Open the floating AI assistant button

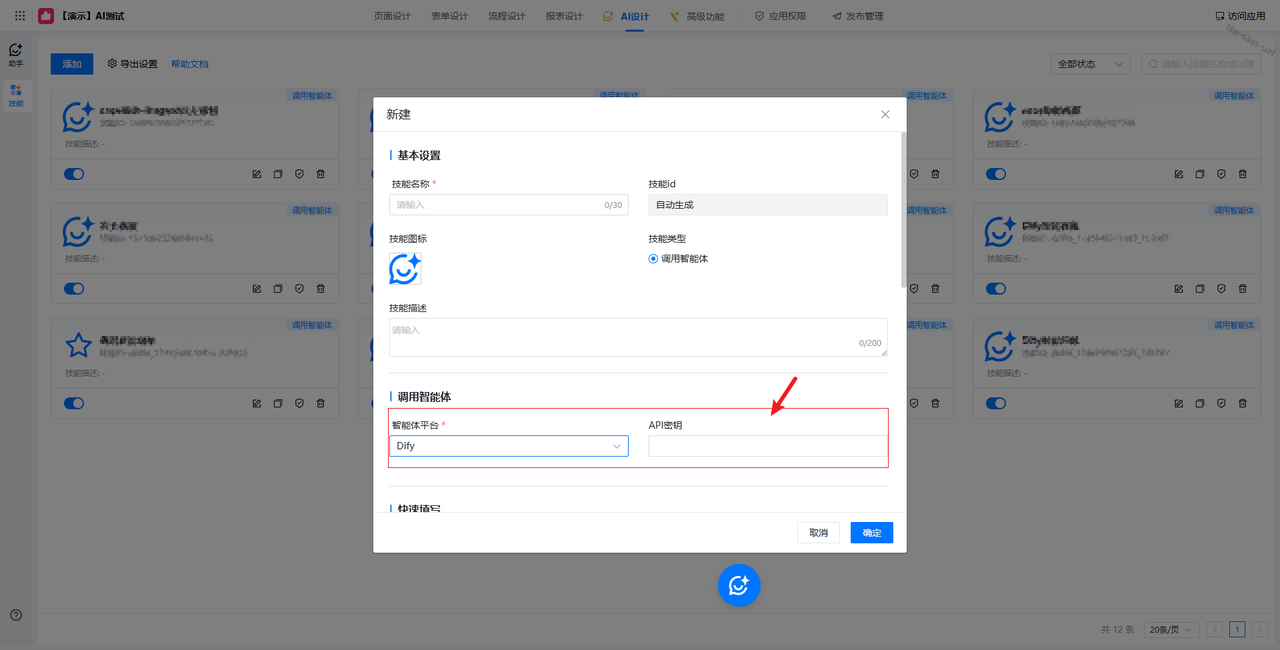coord(739,585)
